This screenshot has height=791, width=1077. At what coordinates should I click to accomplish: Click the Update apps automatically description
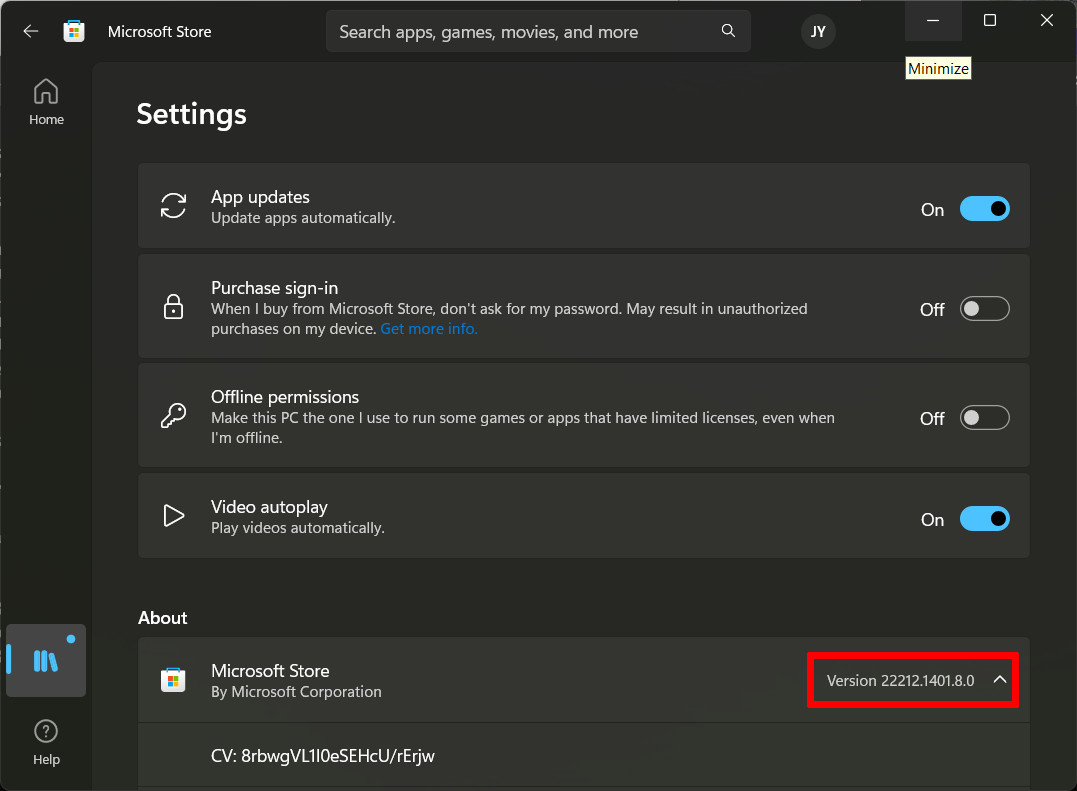303,218
